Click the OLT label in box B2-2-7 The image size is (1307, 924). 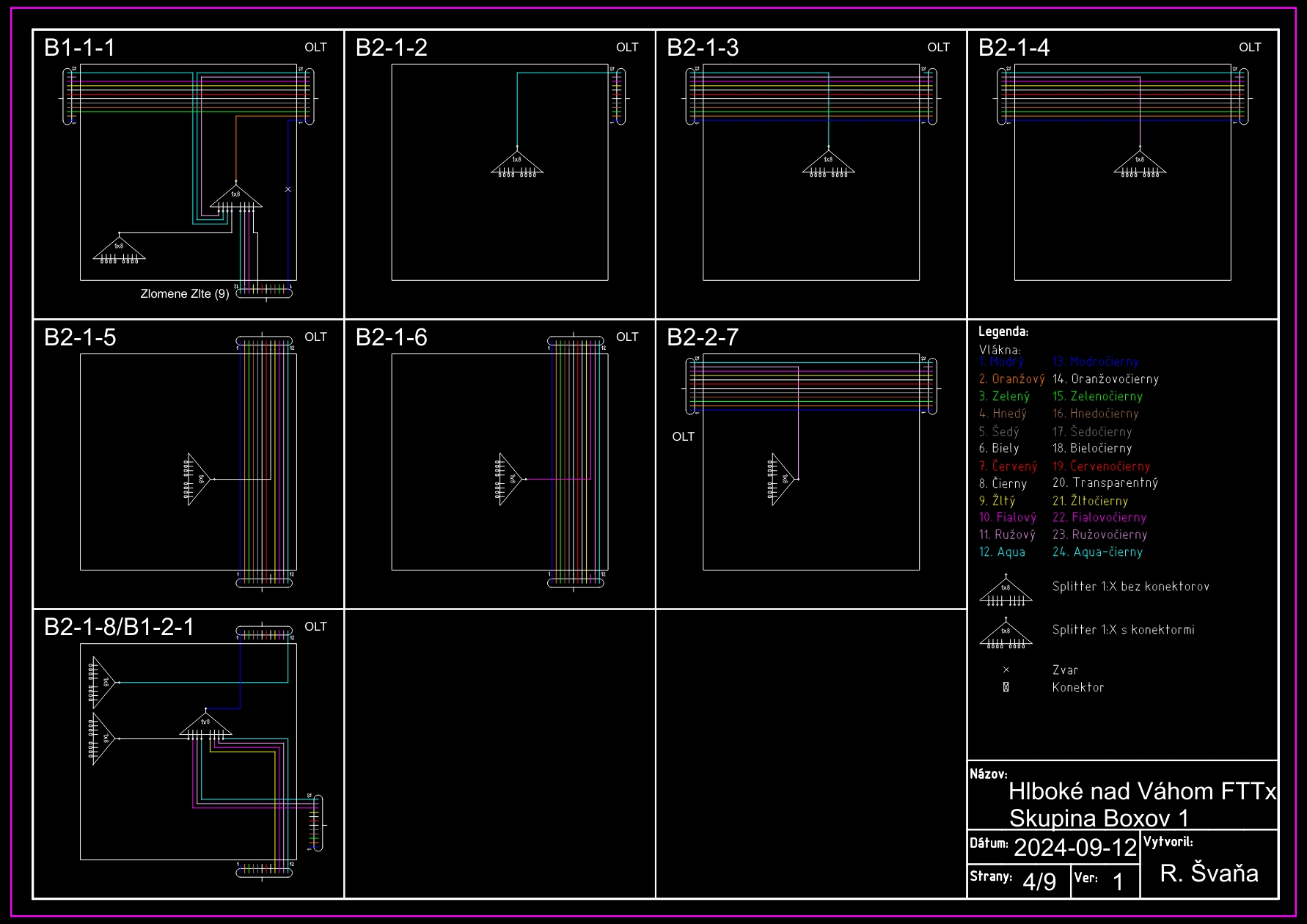point(683,437)
